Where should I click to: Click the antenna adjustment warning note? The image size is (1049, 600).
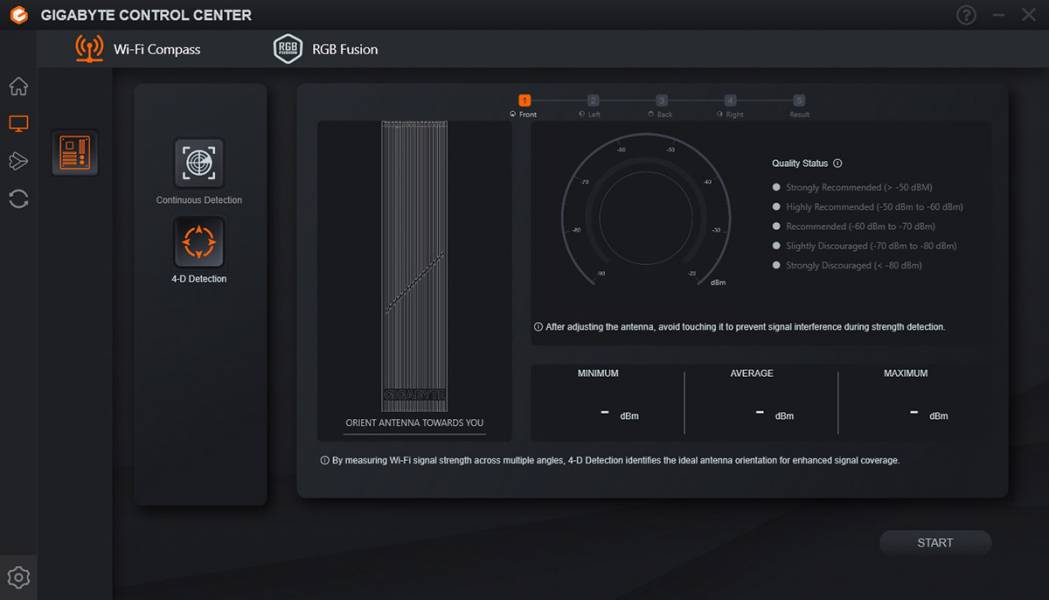[x=739, y=327]
